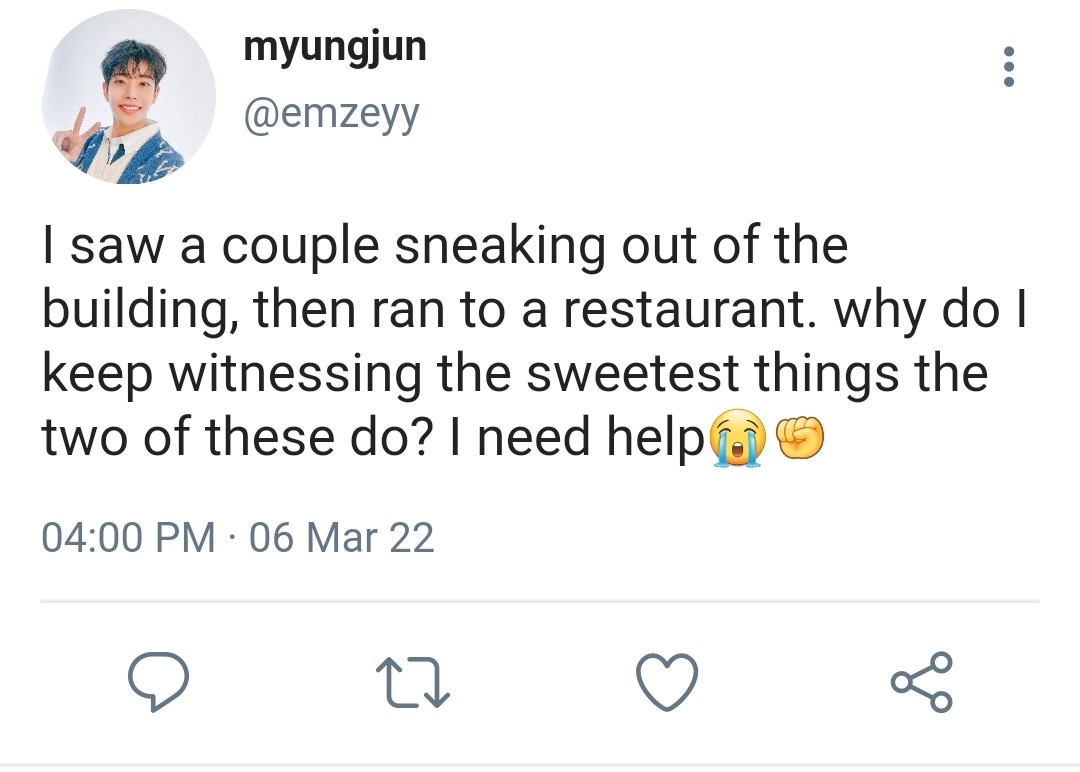Open the @emzeyy handle profile link

332,114
